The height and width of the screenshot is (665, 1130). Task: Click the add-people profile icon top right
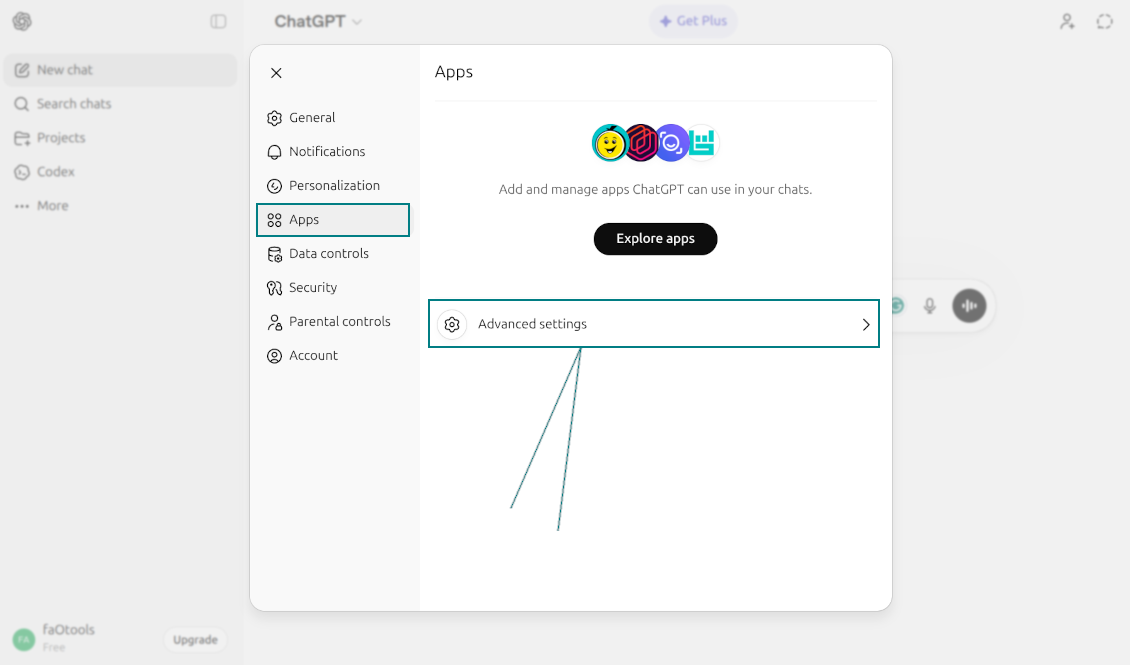[1067, 20]
